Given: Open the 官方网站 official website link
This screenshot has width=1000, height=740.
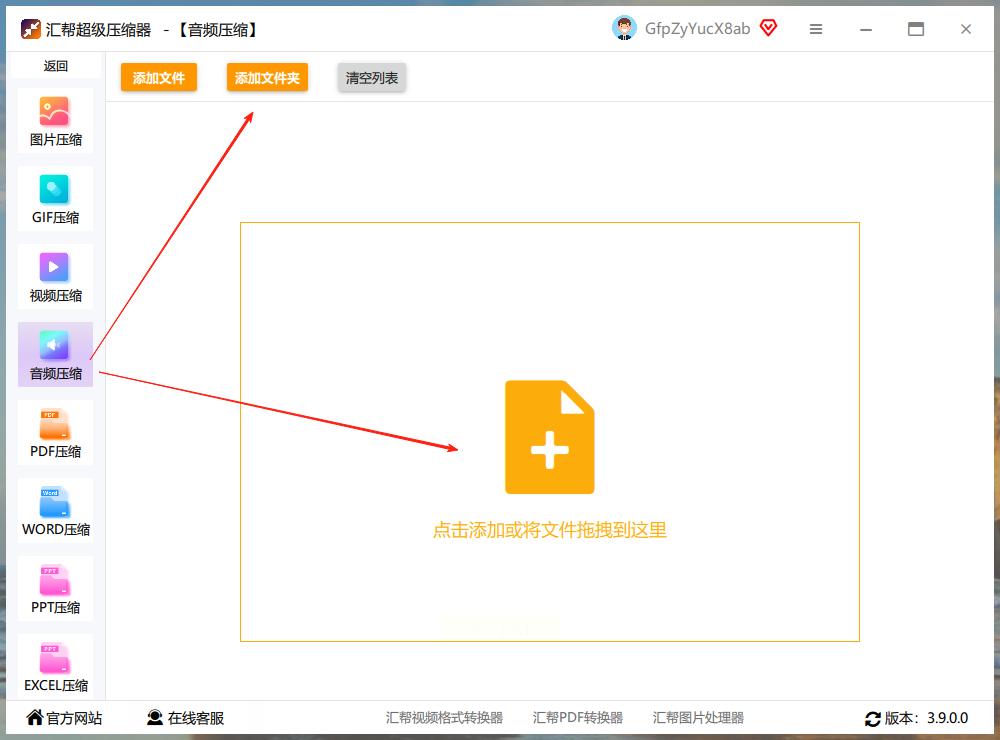Looking at the screenshot, I should [65, 718].
